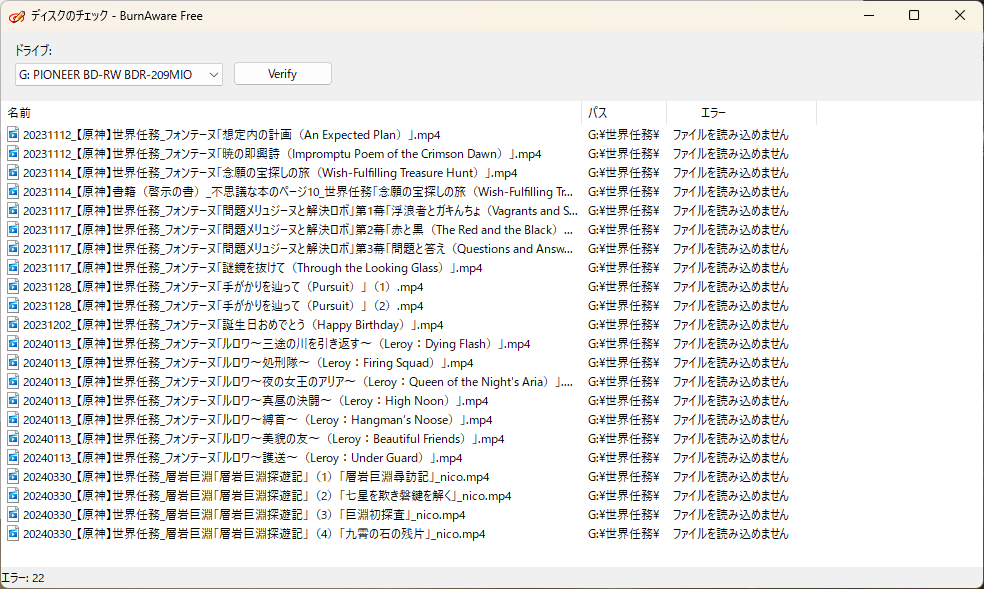
Task: Click error text in 'Firing Squad' row
Action: coord(730,363)
